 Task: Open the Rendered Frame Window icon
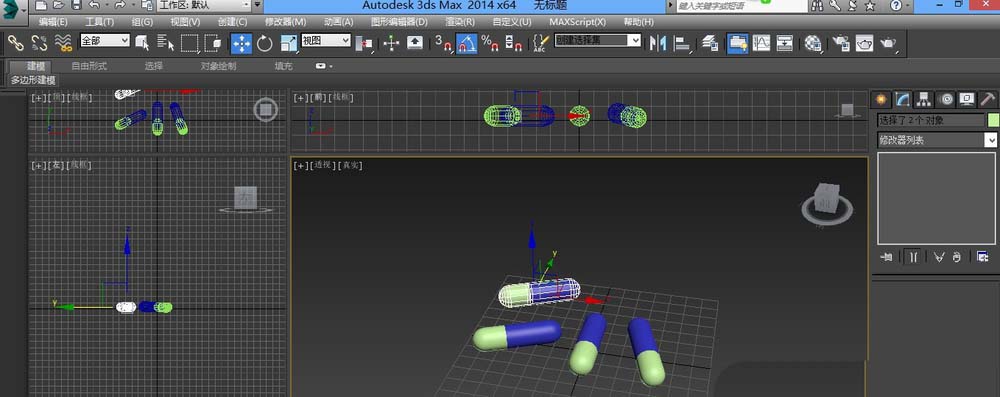tap(865, 43)
